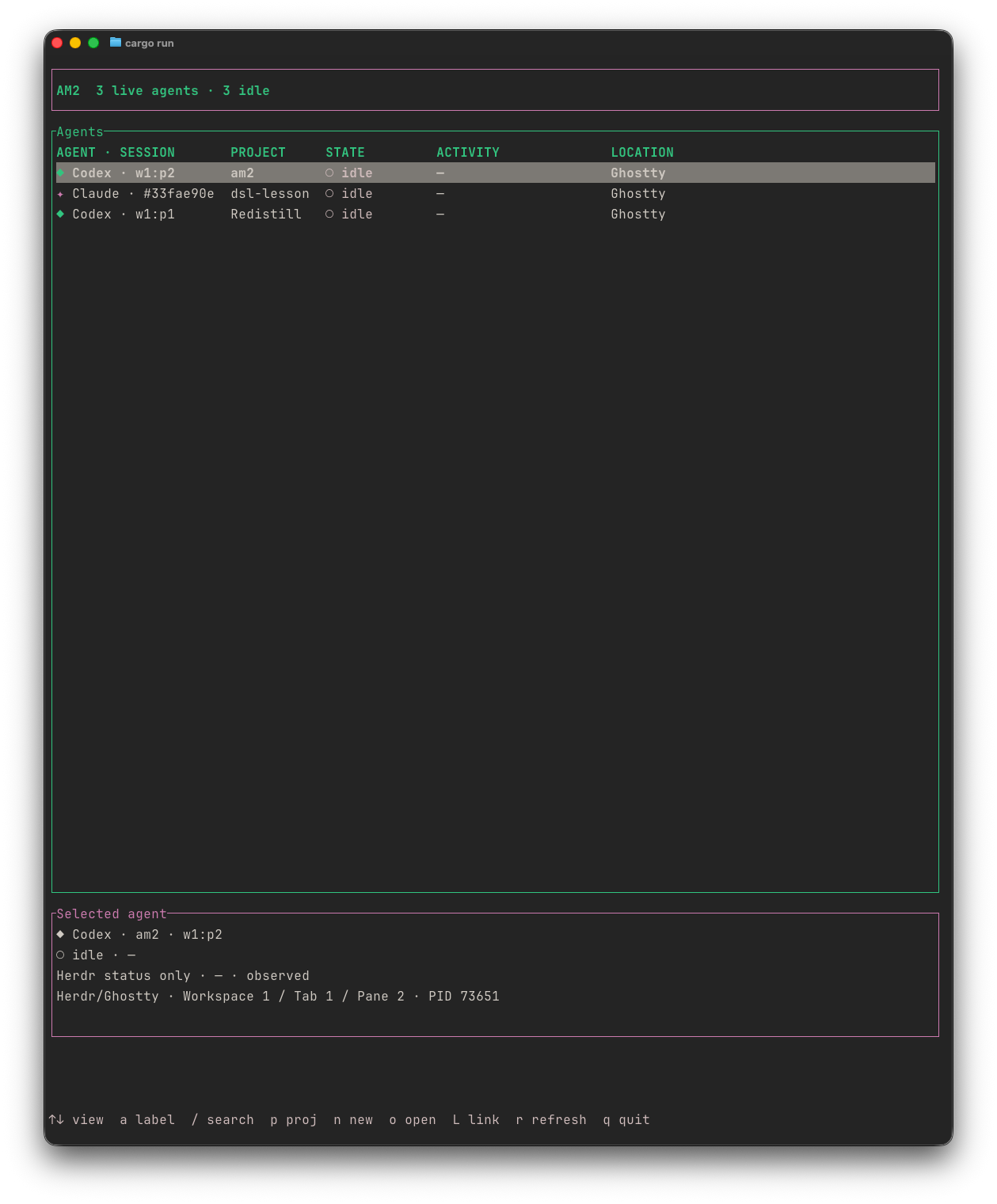Maximize the terminal with green button
Viewport: 997px width, 1204px height.
click(93, 43)
